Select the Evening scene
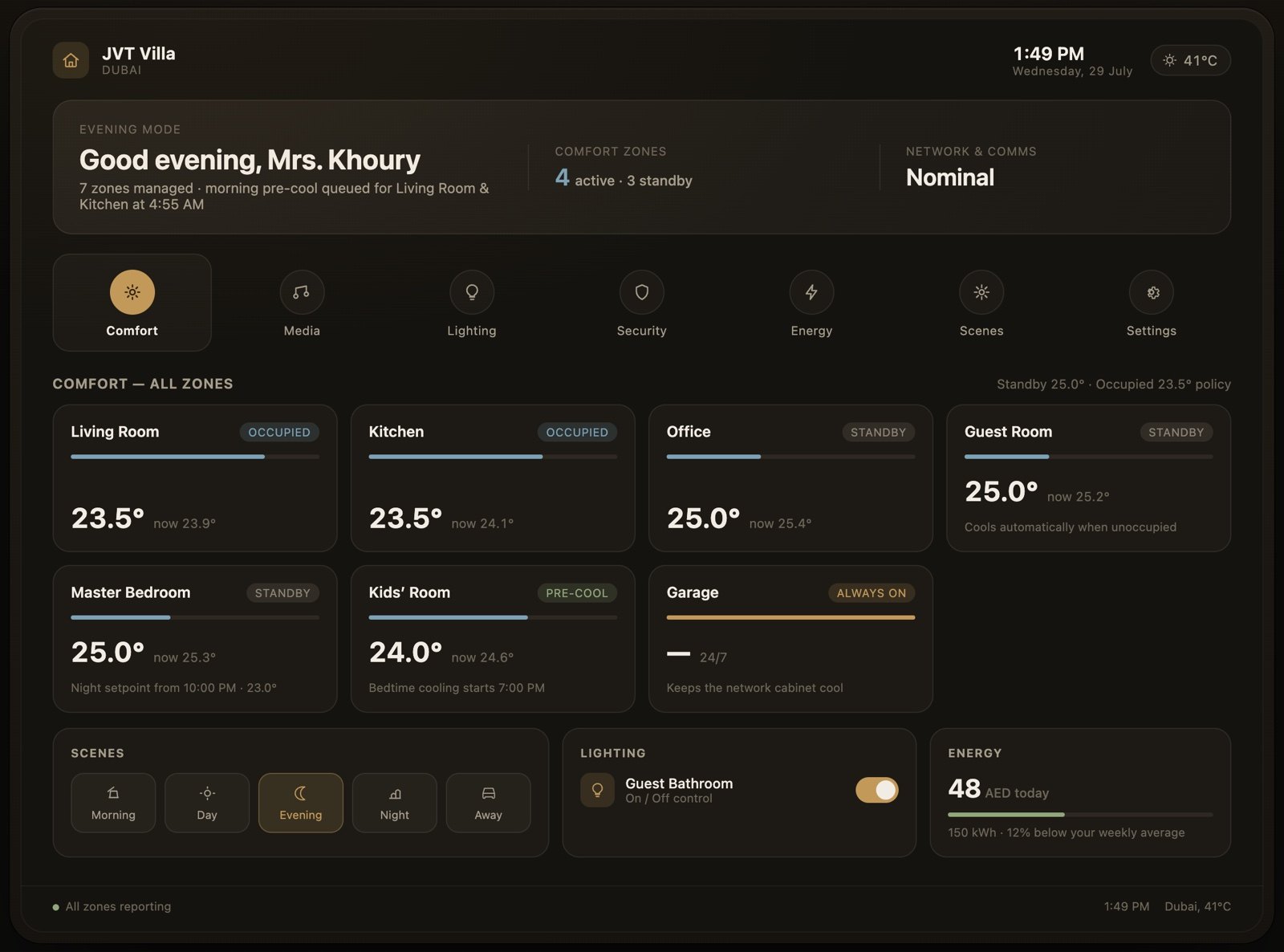The image size is (1284, 952). (301, 803)
